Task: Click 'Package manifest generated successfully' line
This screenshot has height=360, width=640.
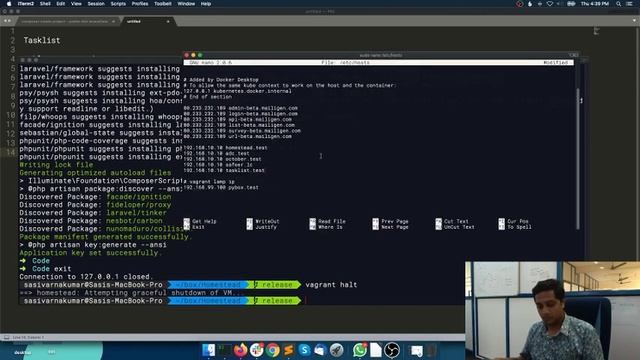Action: tap(105, 237)
